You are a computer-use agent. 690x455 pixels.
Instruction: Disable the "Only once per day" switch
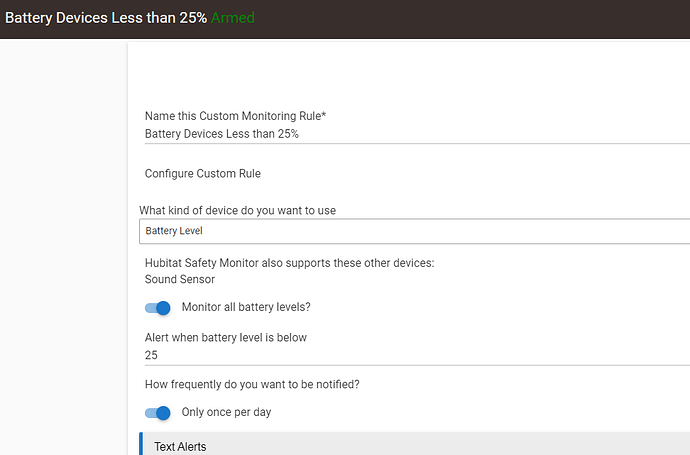tap(158, 412)
